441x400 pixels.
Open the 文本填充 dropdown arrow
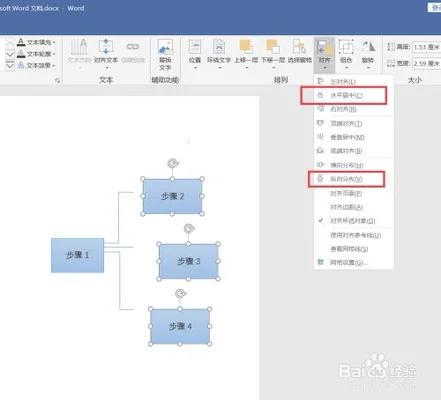tap(54, 42)
